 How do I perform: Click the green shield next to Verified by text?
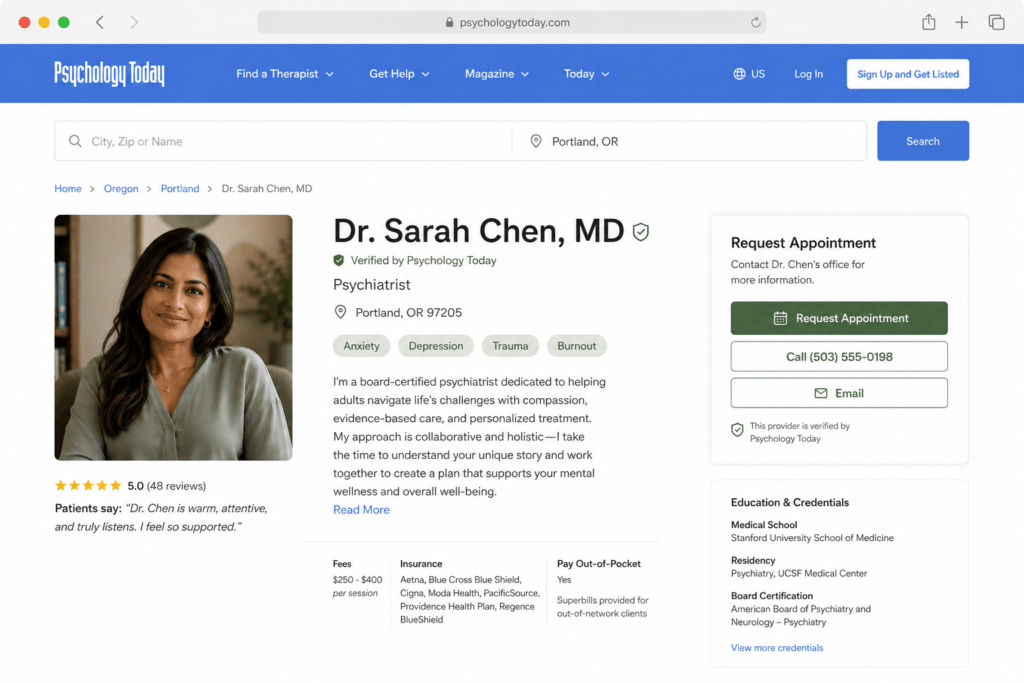338,260
